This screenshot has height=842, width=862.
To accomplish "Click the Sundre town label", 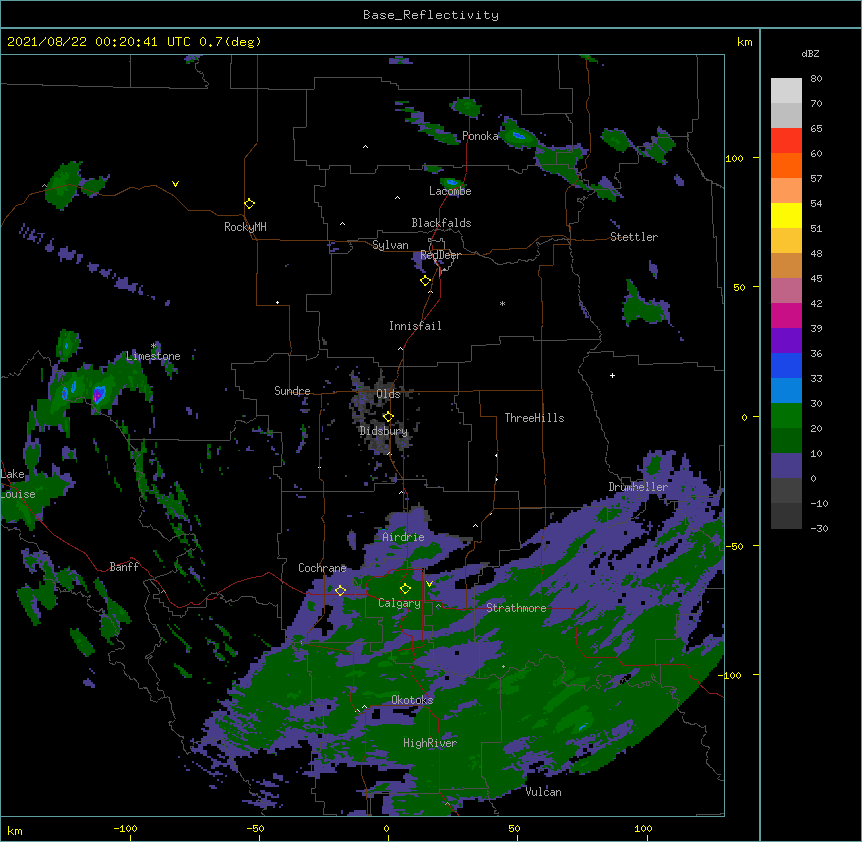I will (x=292, y=391).
